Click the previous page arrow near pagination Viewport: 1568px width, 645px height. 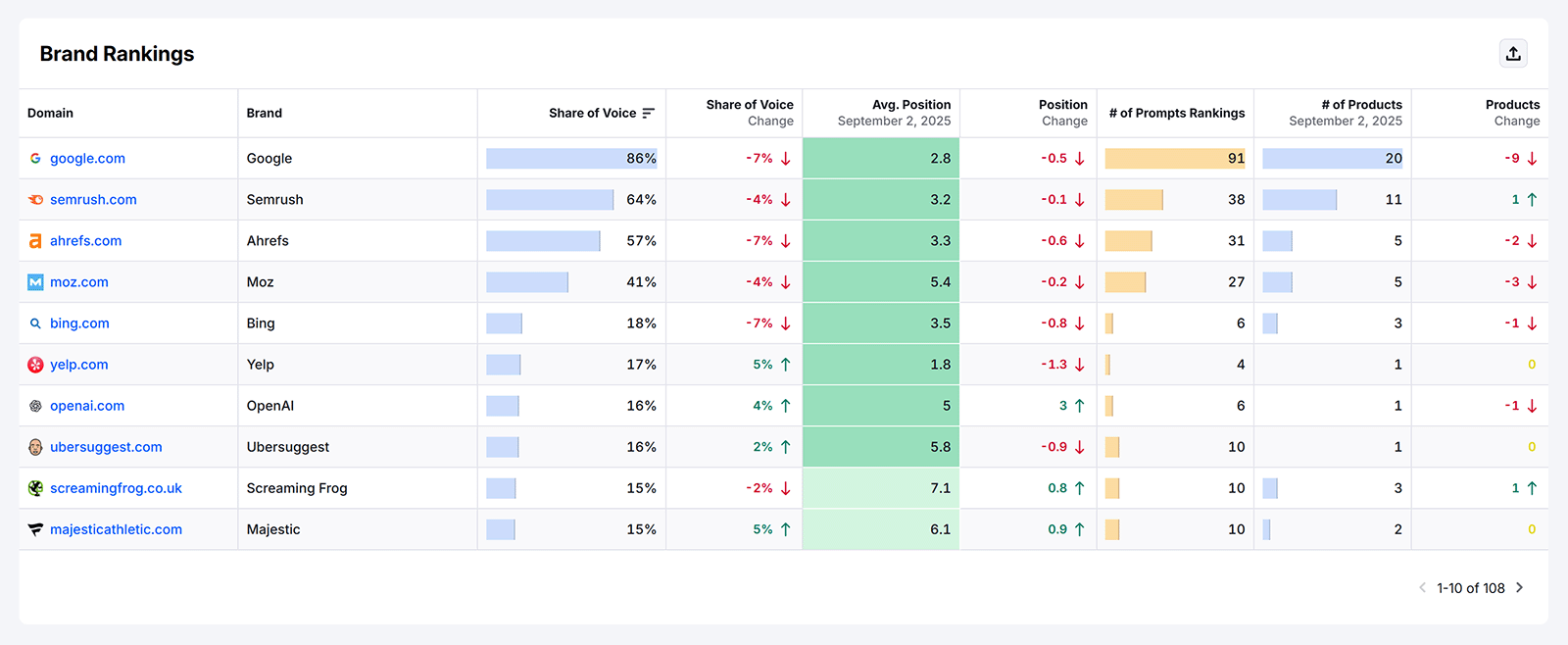[1422, 587]
